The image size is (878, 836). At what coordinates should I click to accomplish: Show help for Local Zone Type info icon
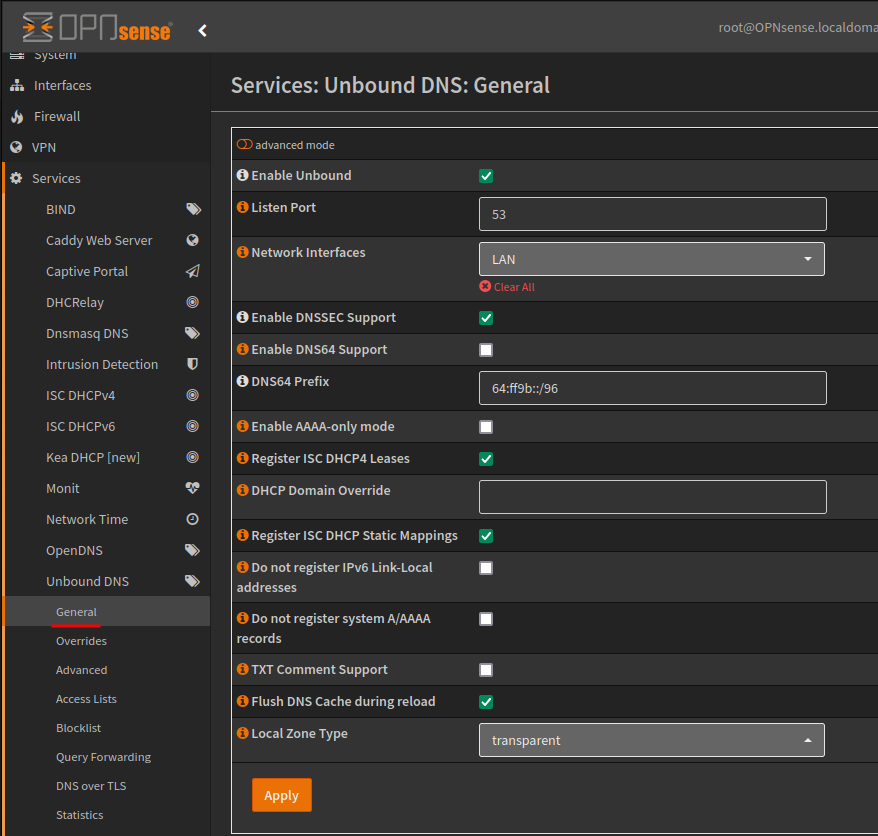[x=242, y=734]
